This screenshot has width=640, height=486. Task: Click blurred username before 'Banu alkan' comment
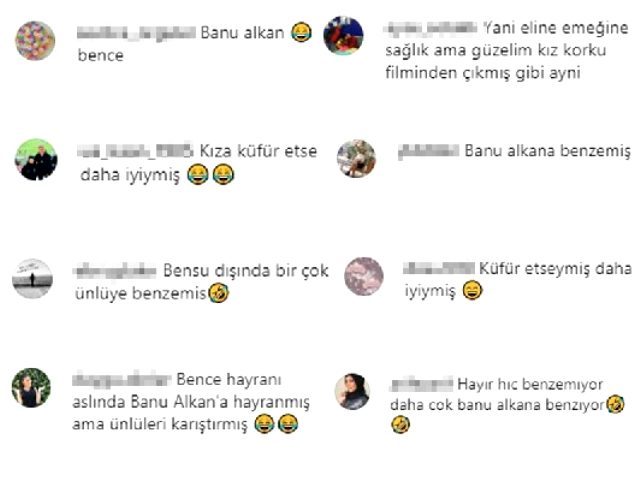[136, 33]
